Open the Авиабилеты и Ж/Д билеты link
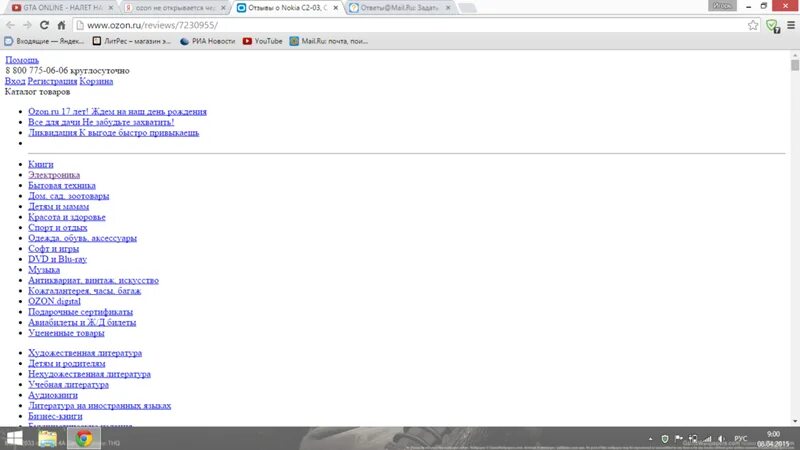The width and height of the screenshot is (800, 450). (x=82, y=322)
